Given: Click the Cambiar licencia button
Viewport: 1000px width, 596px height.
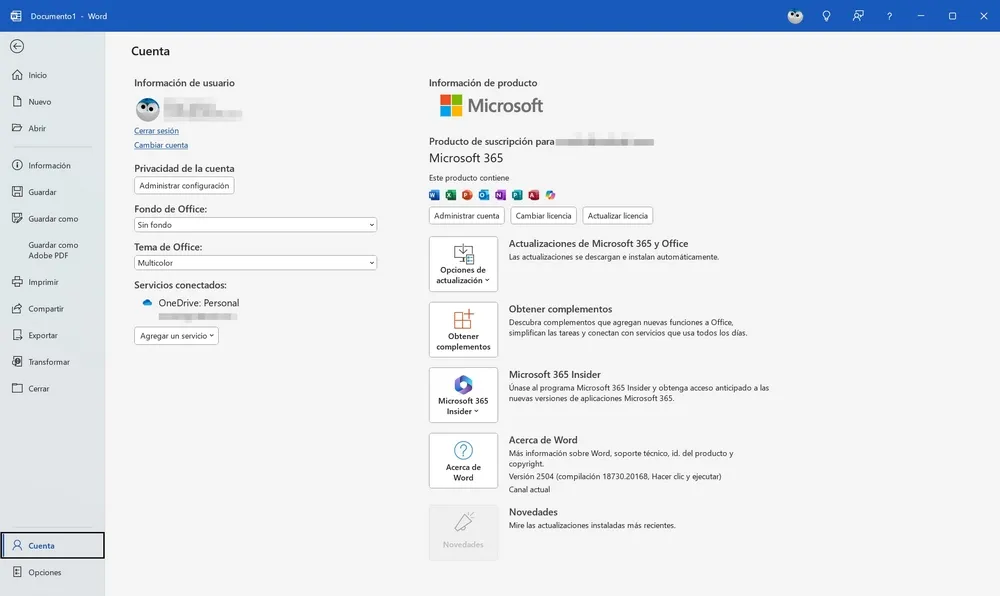Looking at the screenshot, I should coord(543,215).
